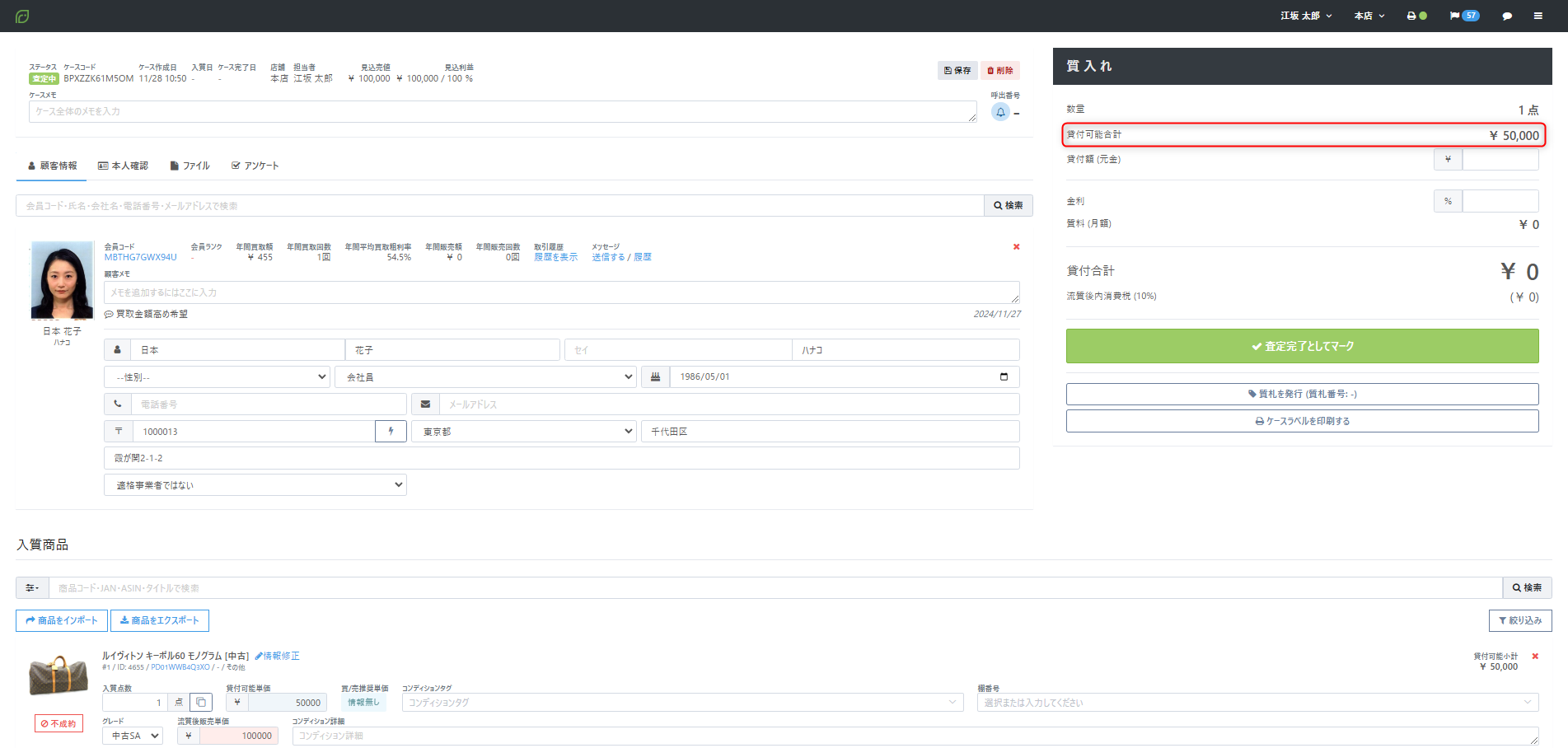This screenshot has height=748, width=1568.
Task: Open the grade dropdown showing 中古SA
Action: click(x=133, y=736)
